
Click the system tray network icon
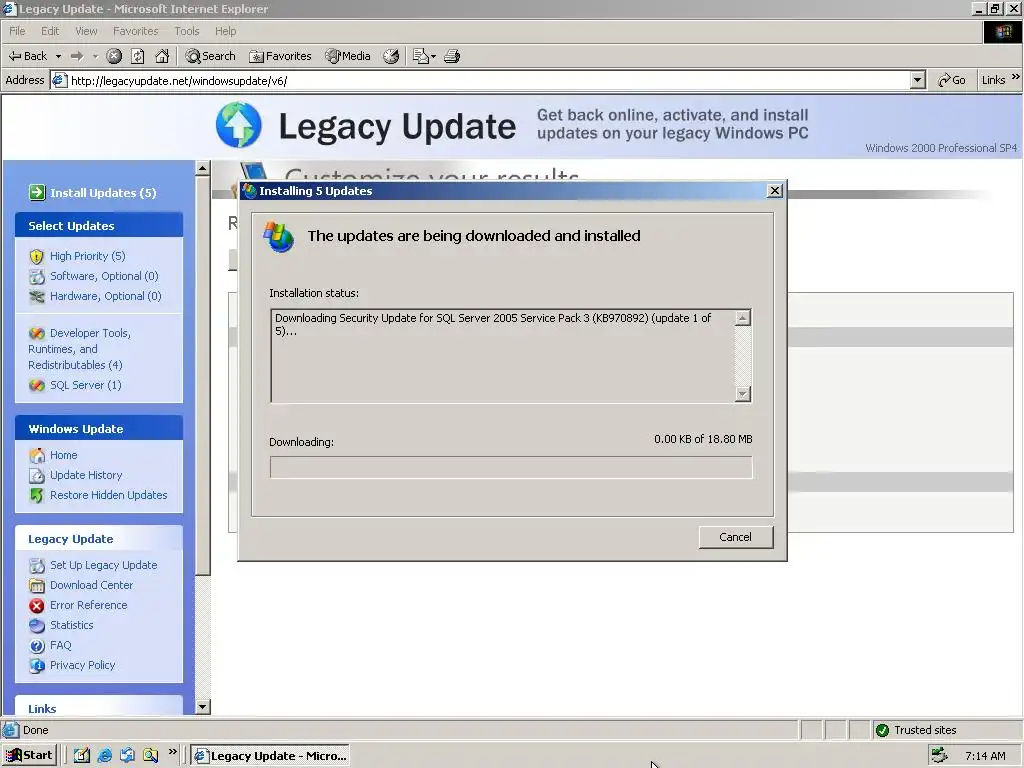(939, 756)
